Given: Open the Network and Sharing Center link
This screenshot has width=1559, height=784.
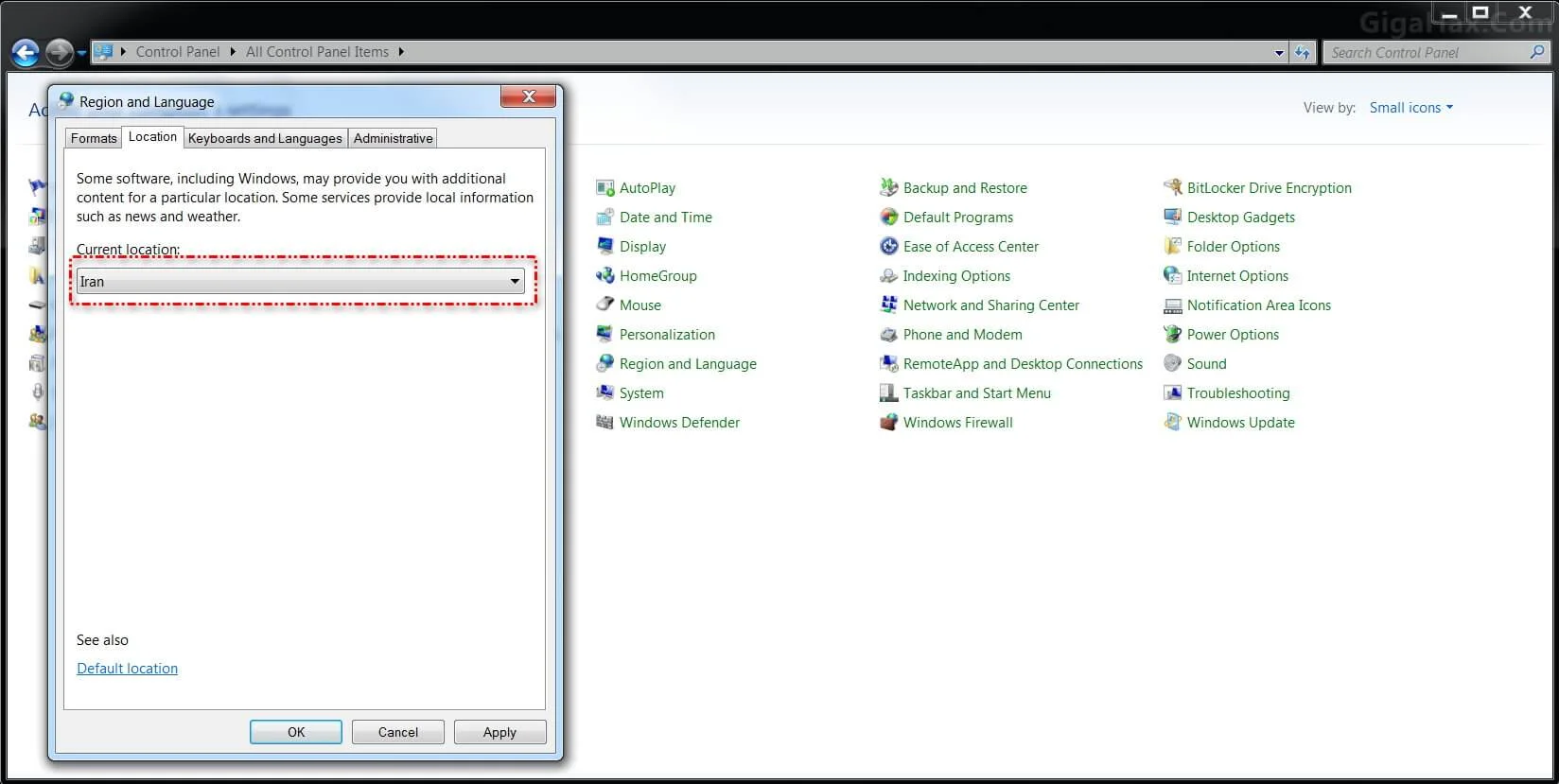Looking at the screenshot, I should pyautogui.click(x=990, y=305).
